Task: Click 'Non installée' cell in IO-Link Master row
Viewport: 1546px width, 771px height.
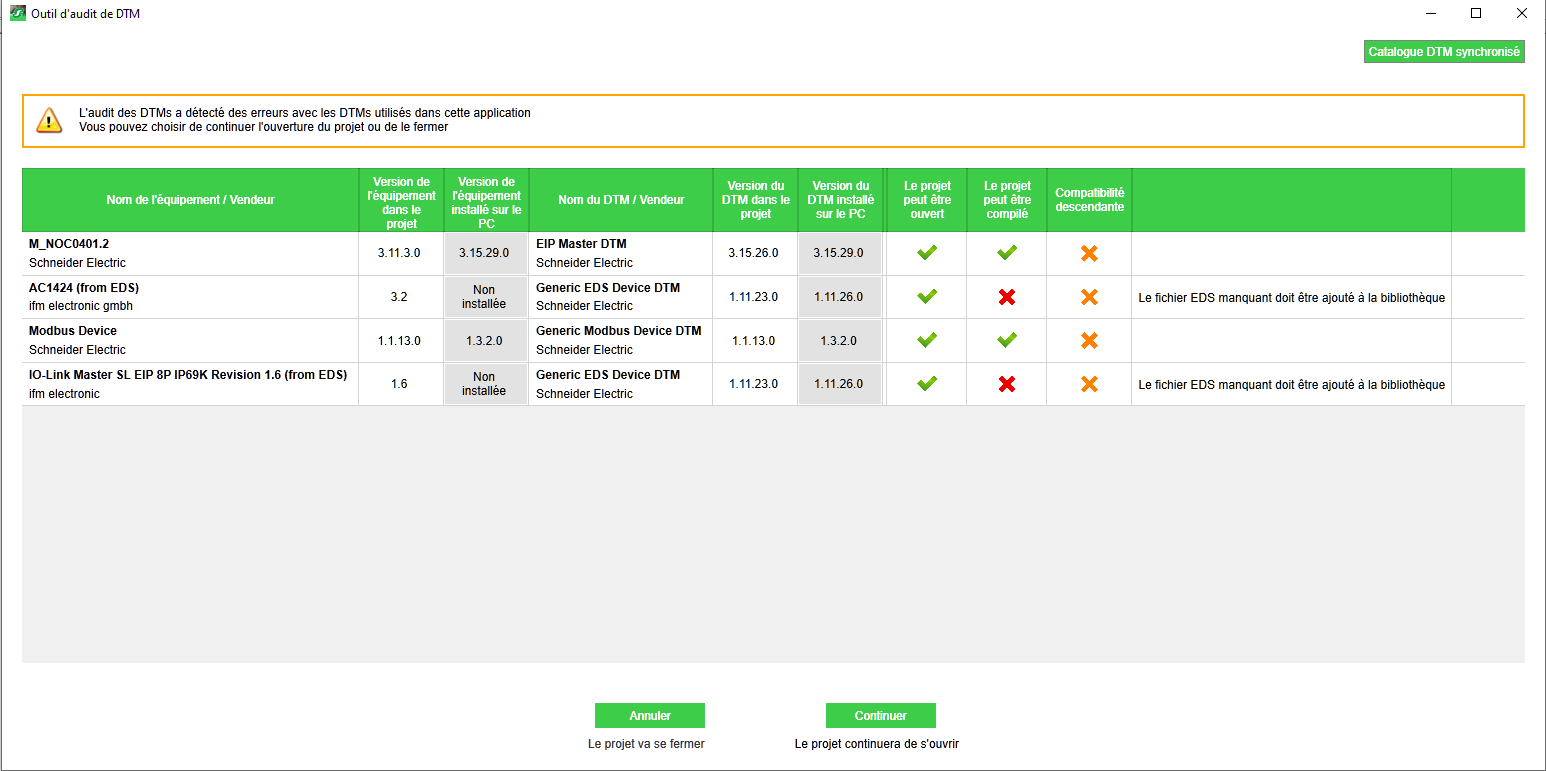Action: [484, 384]
